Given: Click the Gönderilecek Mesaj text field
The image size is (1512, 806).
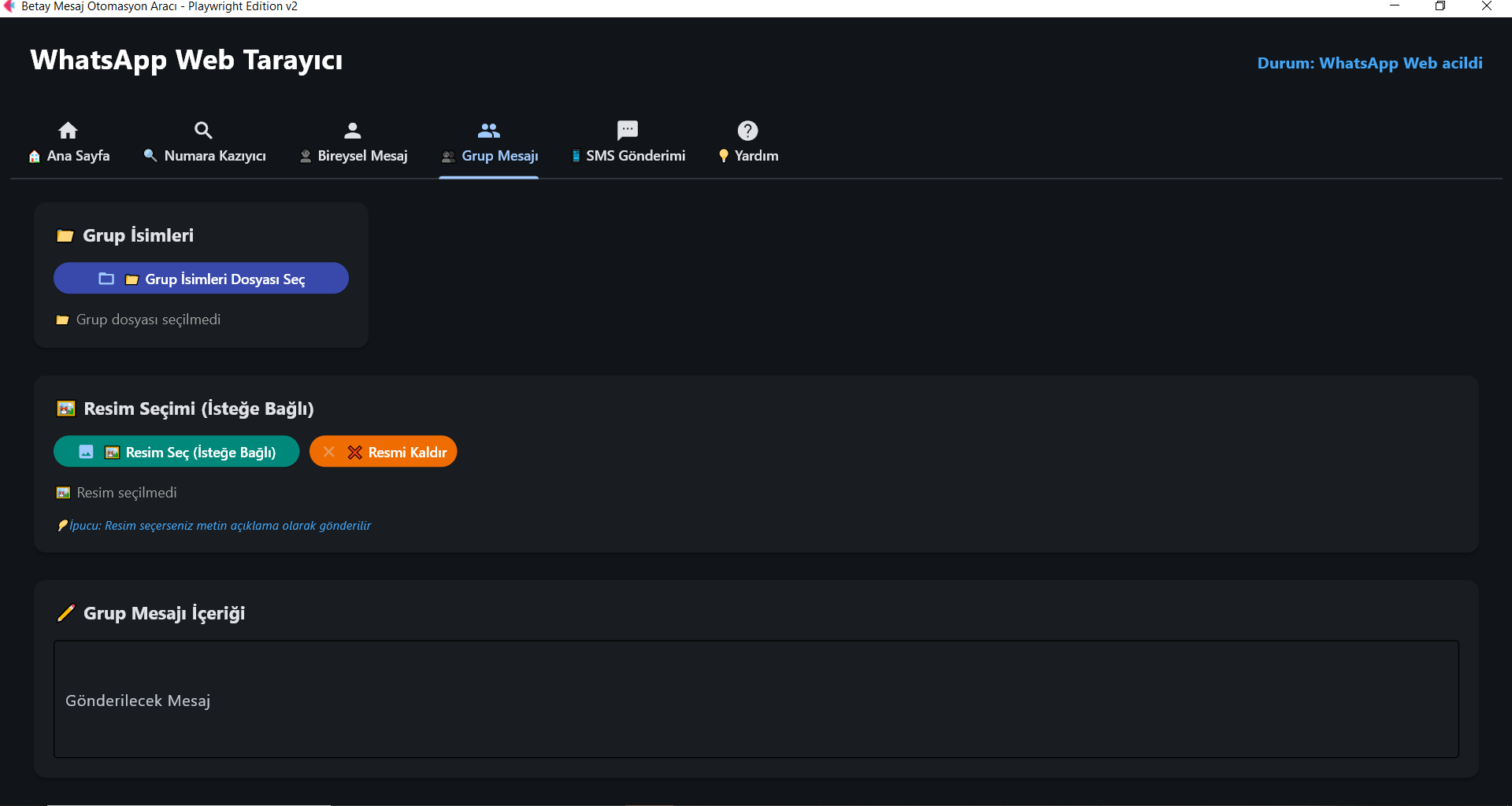Looking at the screenshot, I should 756,700.
